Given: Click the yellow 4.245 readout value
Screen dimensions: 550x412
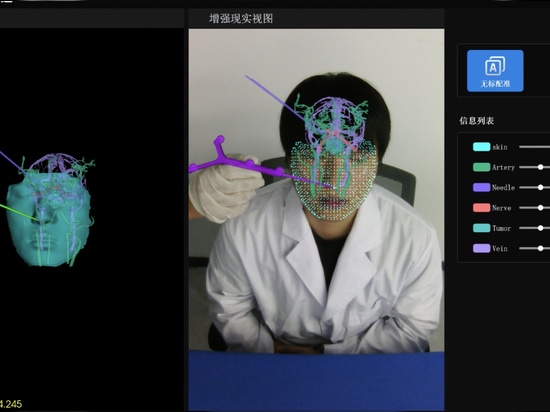Looking at the screenshot, I should (11, 404).
